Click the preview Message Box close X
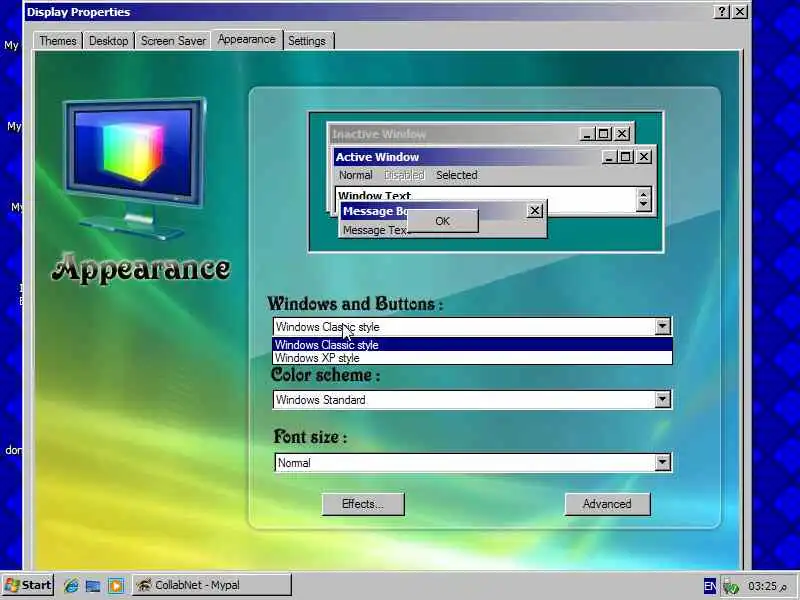Viewport: 800px width, 600px height. (x=534, y=210)
